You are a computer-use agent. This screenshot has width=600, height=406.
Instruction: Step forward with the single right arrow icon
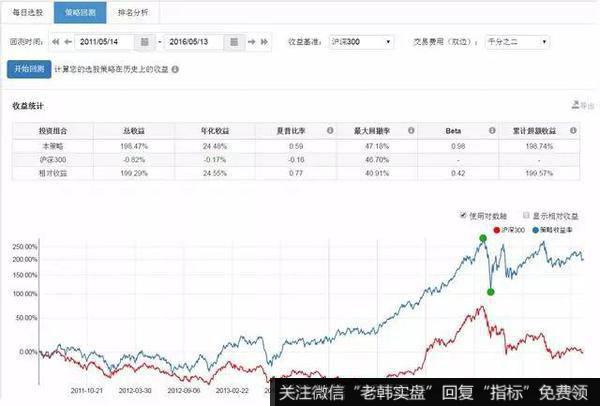(251, 42)
